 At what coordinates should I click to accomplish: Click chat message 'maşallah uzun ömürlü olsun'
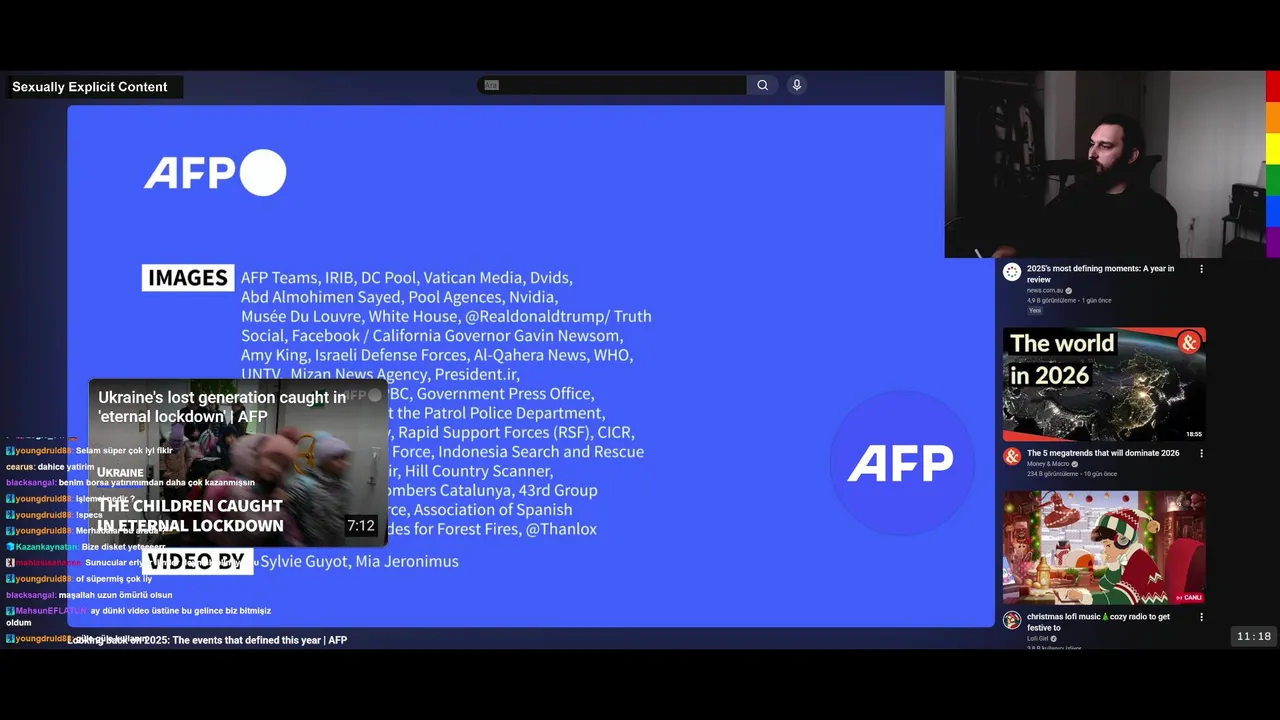point(115,595)
